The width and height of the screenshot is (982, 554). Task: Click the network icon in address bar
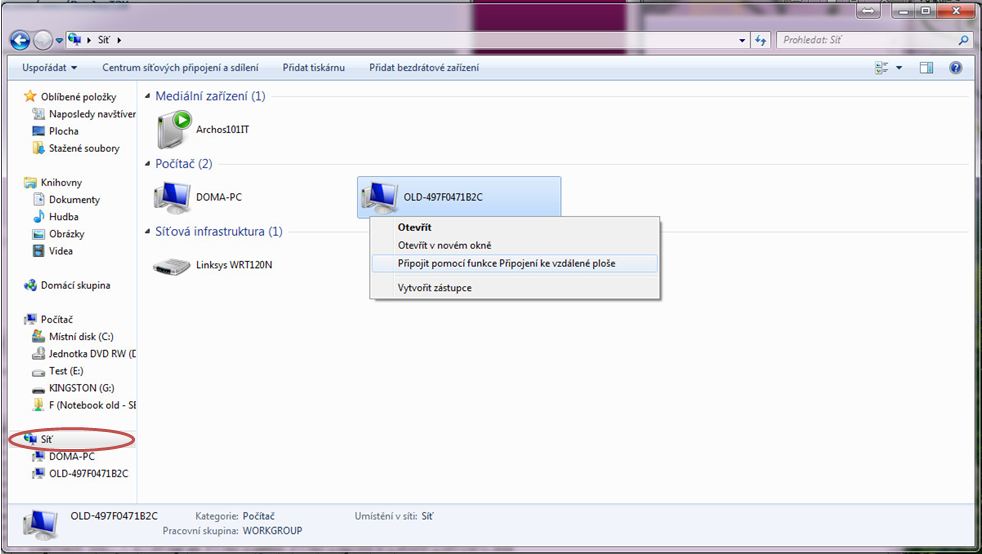tap(75, 39)
